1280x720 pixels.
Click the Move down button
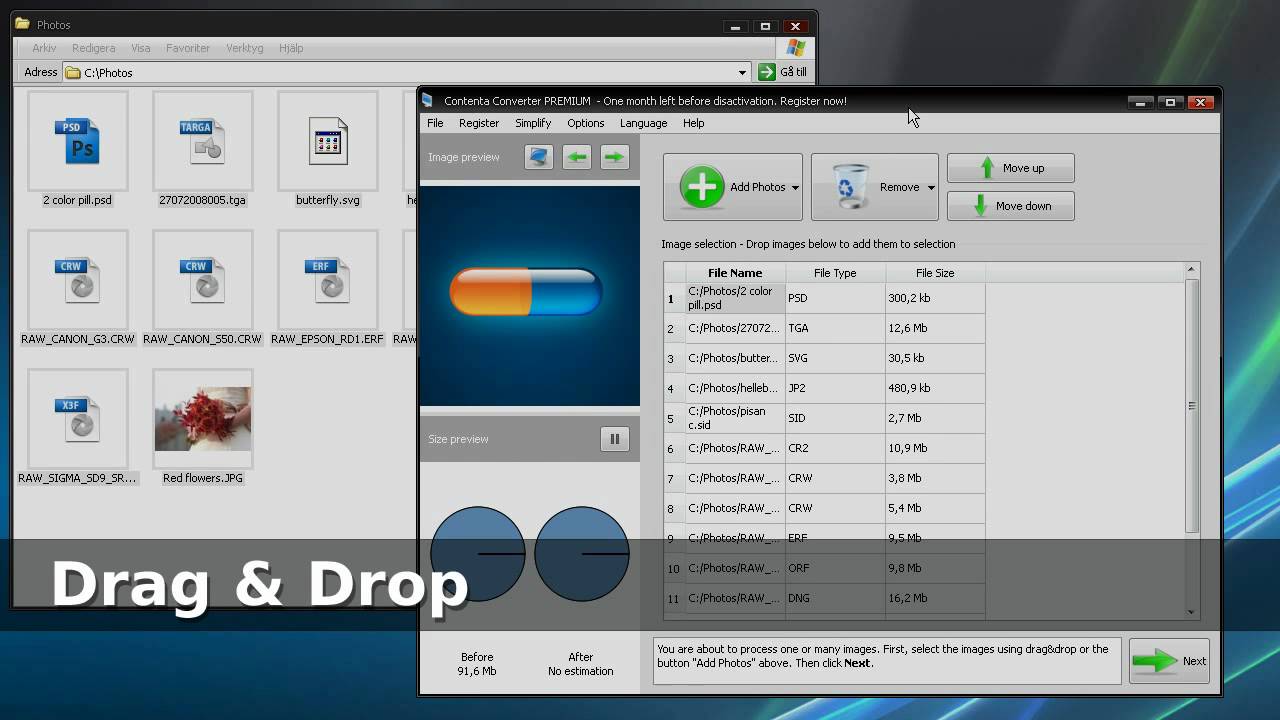pos(1010,206)
